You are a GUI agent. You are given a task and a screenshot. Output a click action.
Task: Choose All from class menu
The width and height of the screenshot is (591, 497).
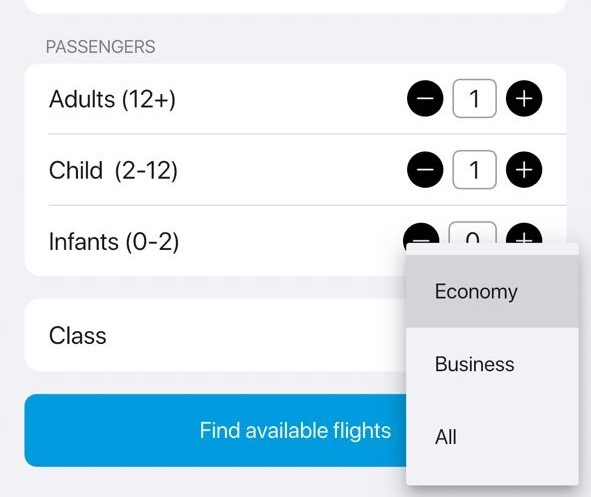point(492,437)
